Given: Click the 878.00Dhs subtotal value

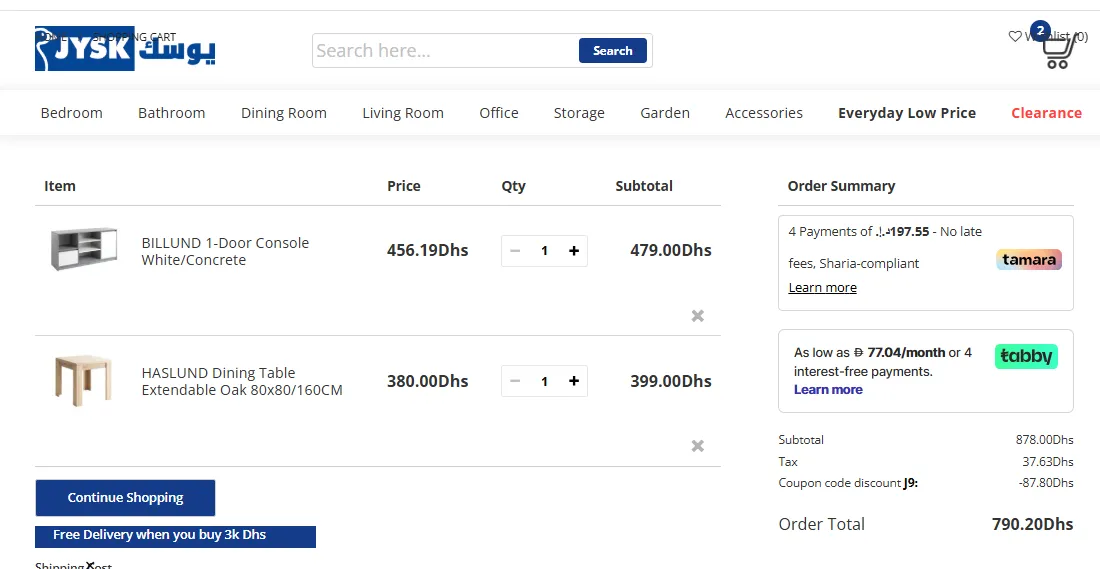Looking at the screenshot, I should click(x=1045, y=440).
